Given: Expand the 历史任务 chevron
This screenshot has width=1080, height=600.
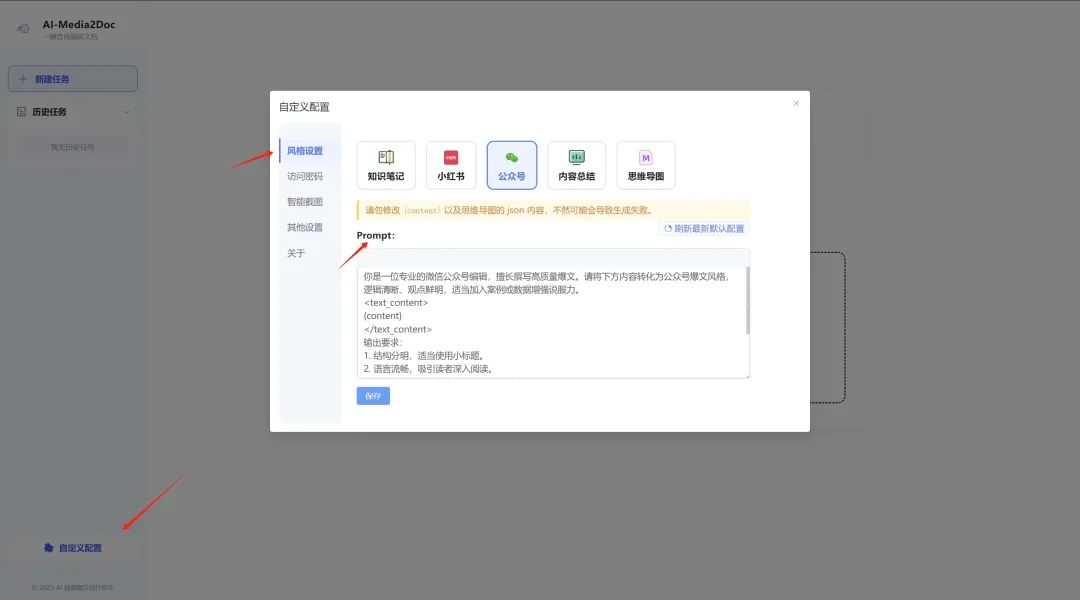Looking at the screenshot, I should click(126, 112).
